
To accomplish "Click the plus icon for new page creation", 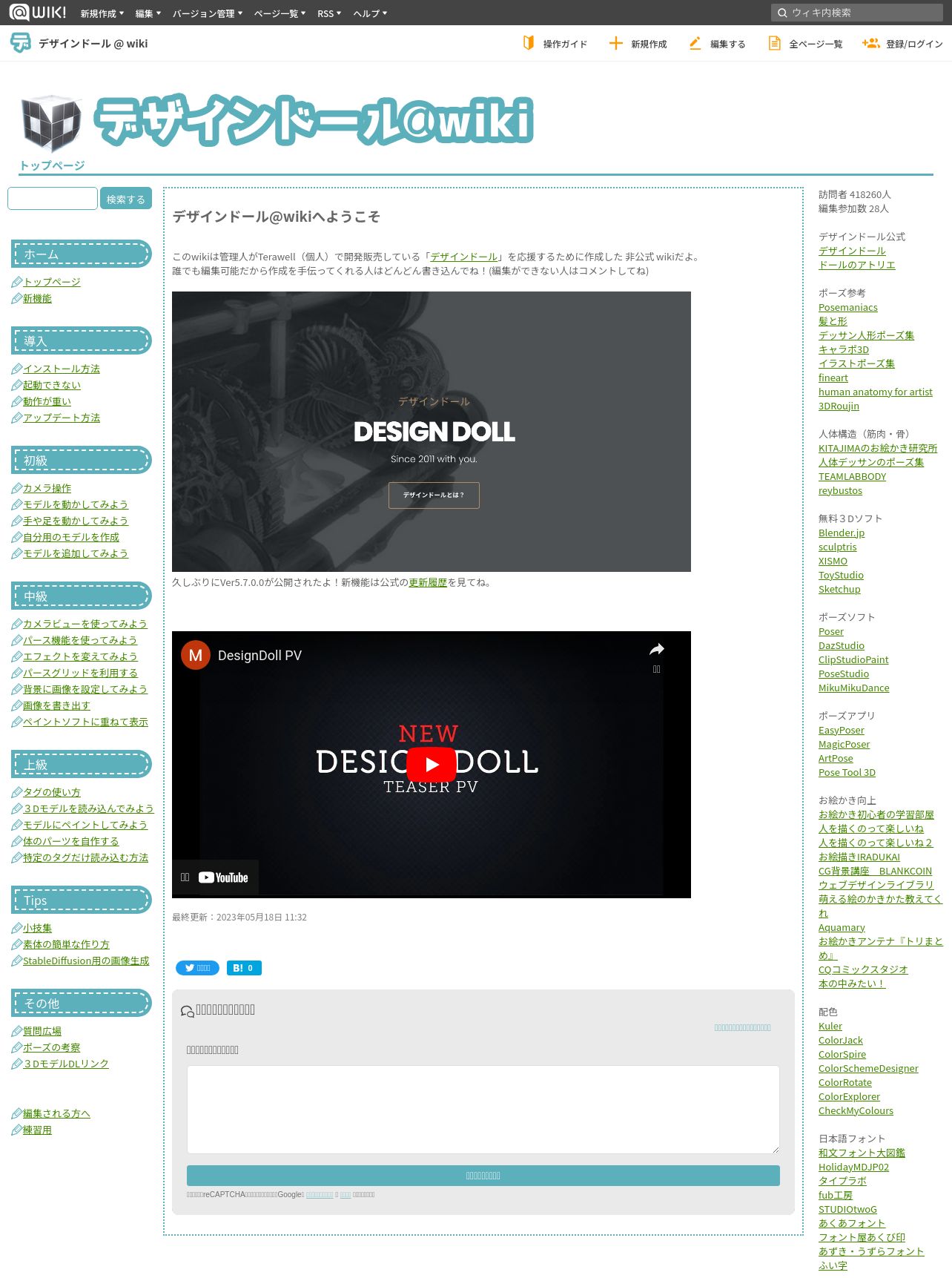I will (x=615, y=43).
